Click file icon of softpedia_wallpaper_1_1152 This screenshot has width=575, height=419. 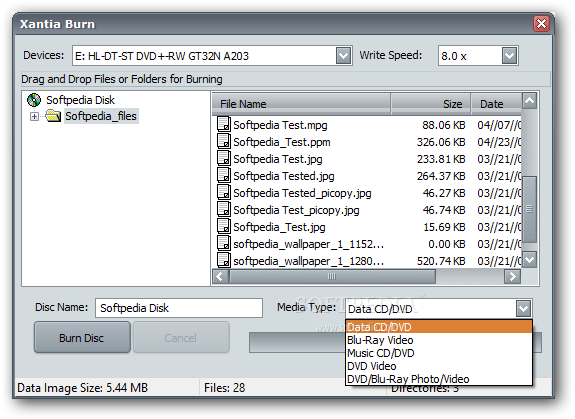tap(223, 243)
